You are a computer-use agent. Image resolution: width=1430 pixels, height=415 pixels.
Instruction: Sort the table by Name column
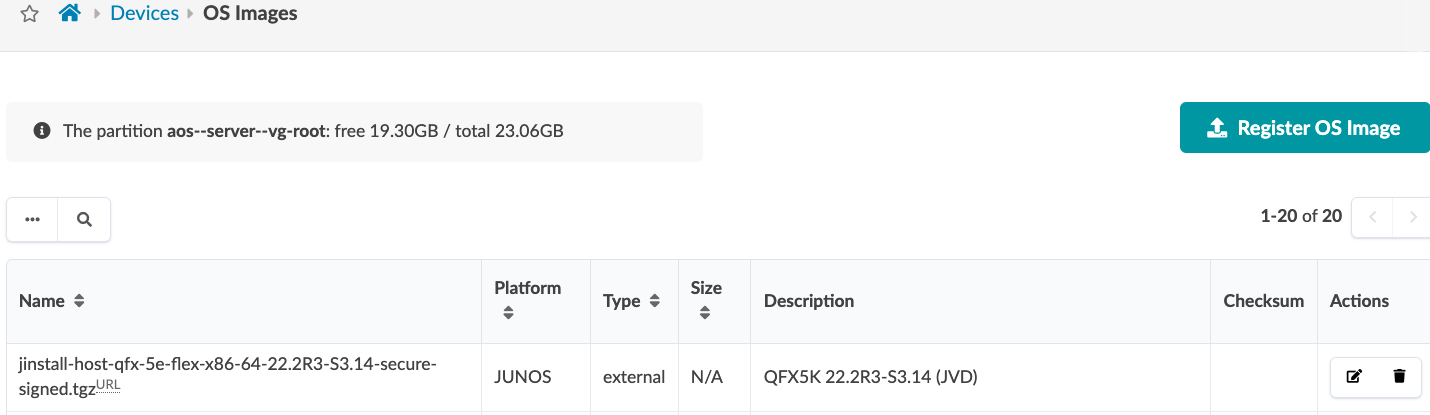[x=79, y=301]
